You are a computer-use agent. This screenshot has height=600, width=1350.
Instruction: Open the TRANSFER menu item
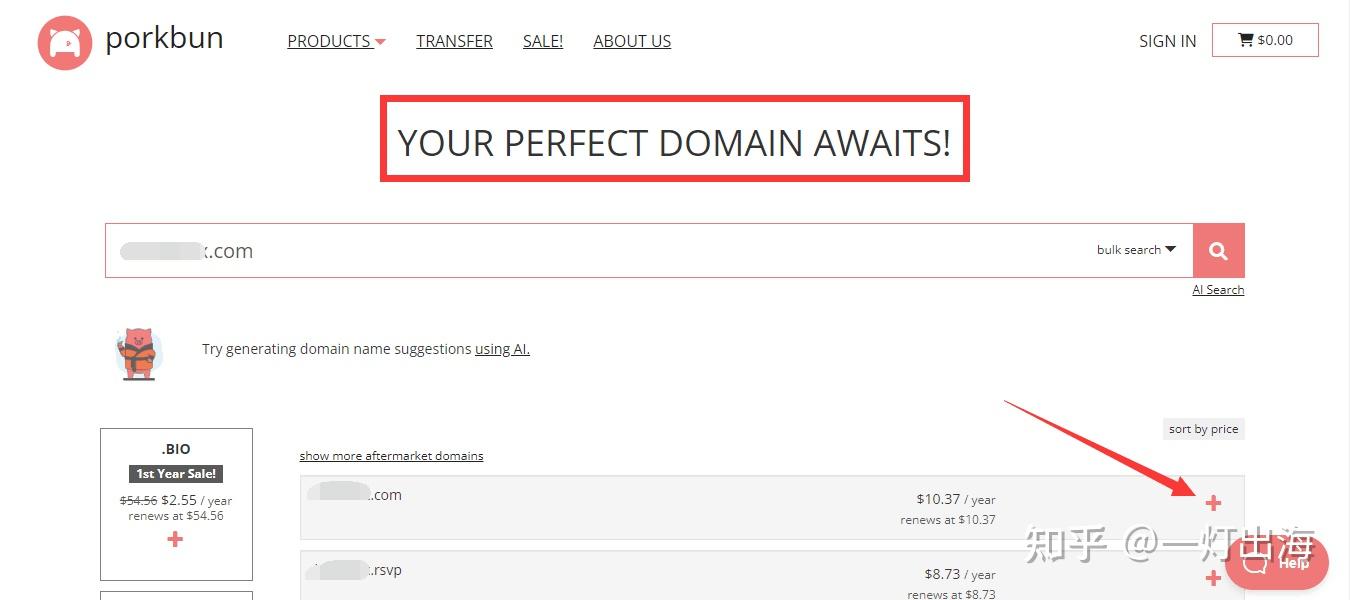[x=454, y=41]
